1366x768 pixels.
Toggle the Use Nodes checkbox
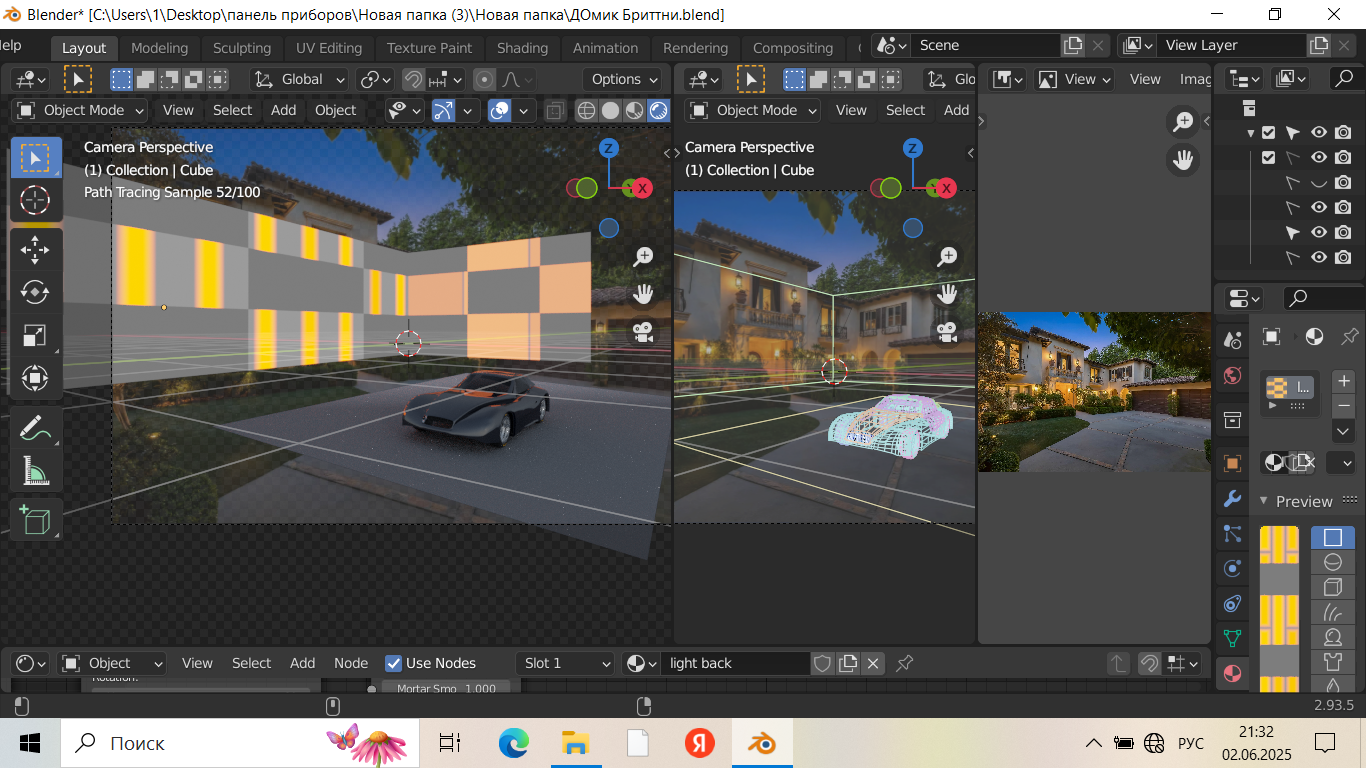pyautogui.click(x=394, y=663)
